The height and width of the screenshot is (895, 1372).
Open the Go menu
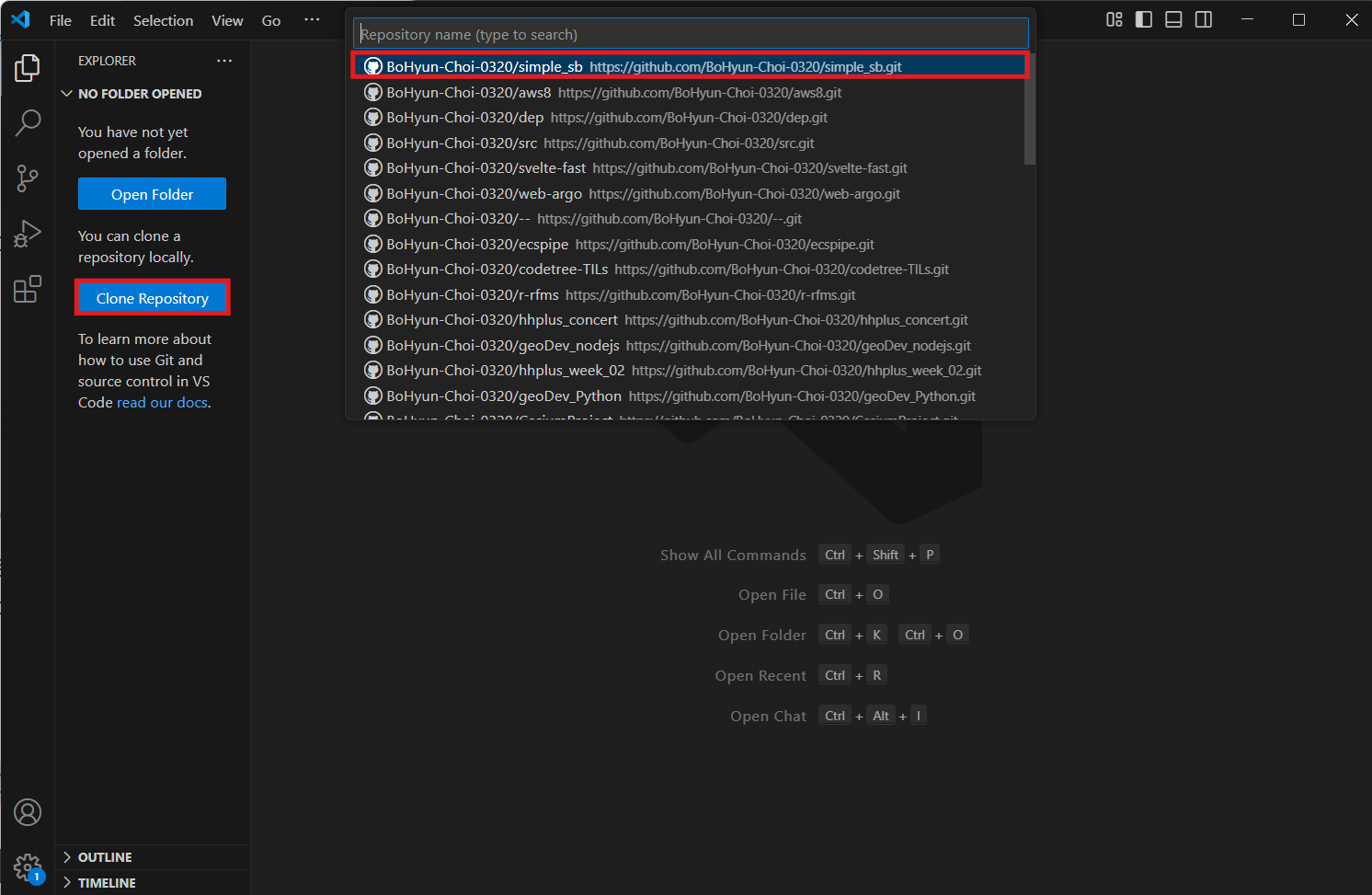[x=271, y=20]
